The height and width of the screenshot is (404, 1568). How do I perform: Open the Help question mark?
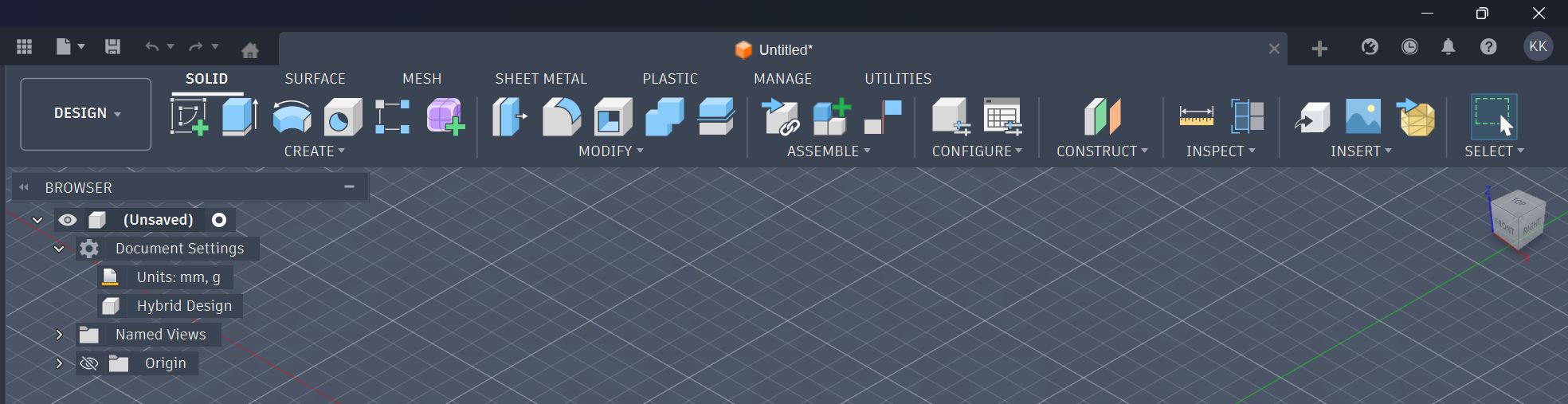[1488, 47]
